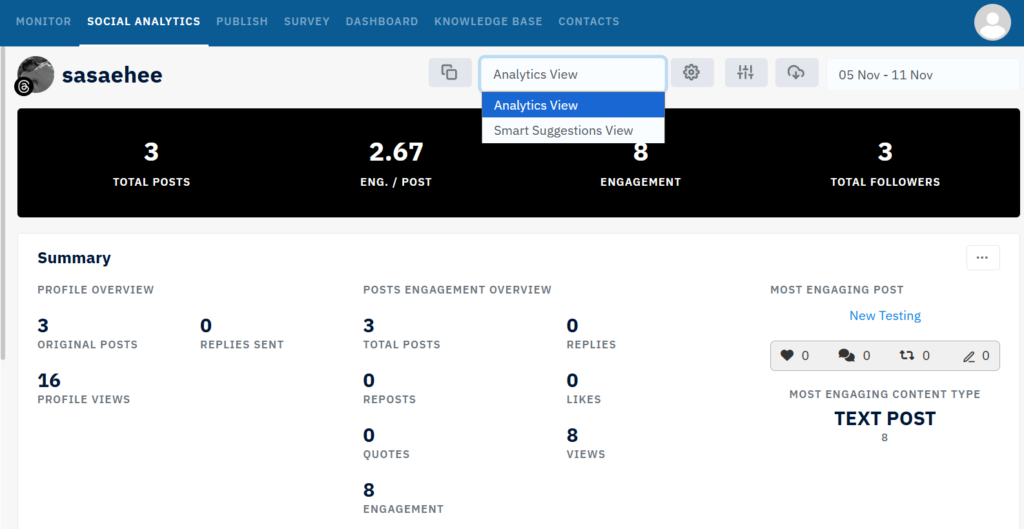The image size is (1024, 529).
Task: Click the heart likes icon
Action: [787, 355]
